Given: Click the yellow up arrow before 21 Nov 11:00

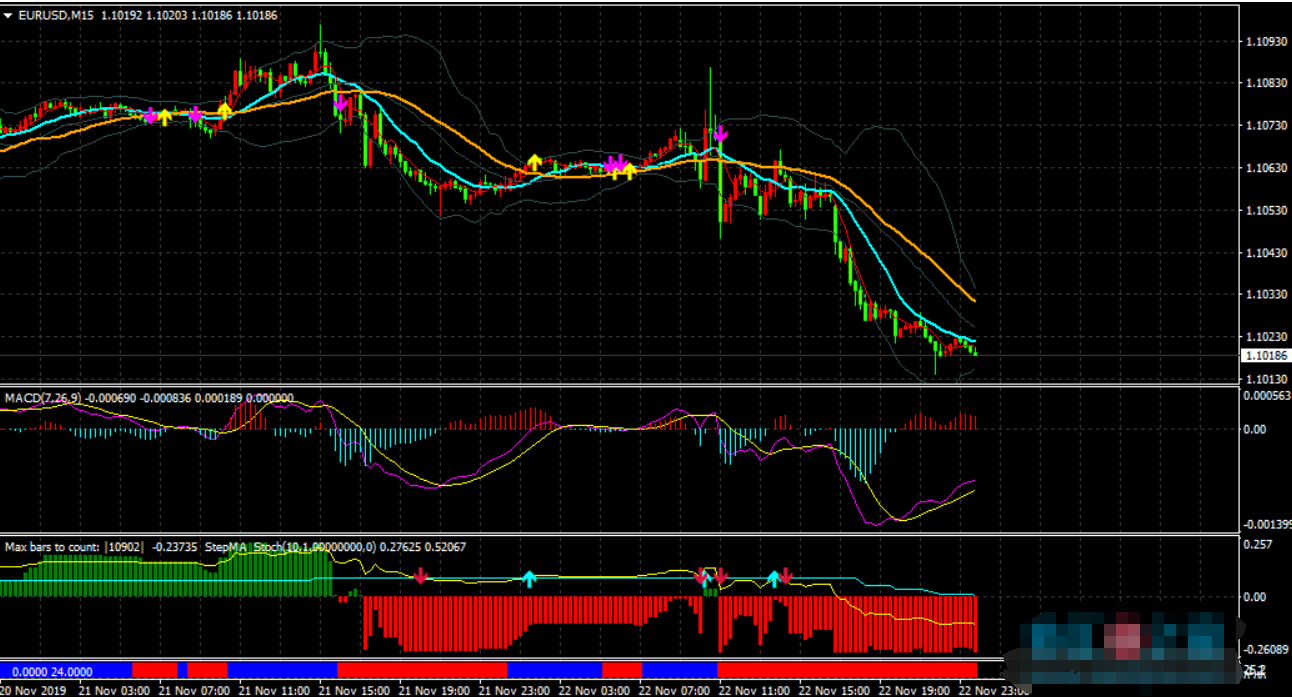Looking at the screenshot, I should pos(225,109).
